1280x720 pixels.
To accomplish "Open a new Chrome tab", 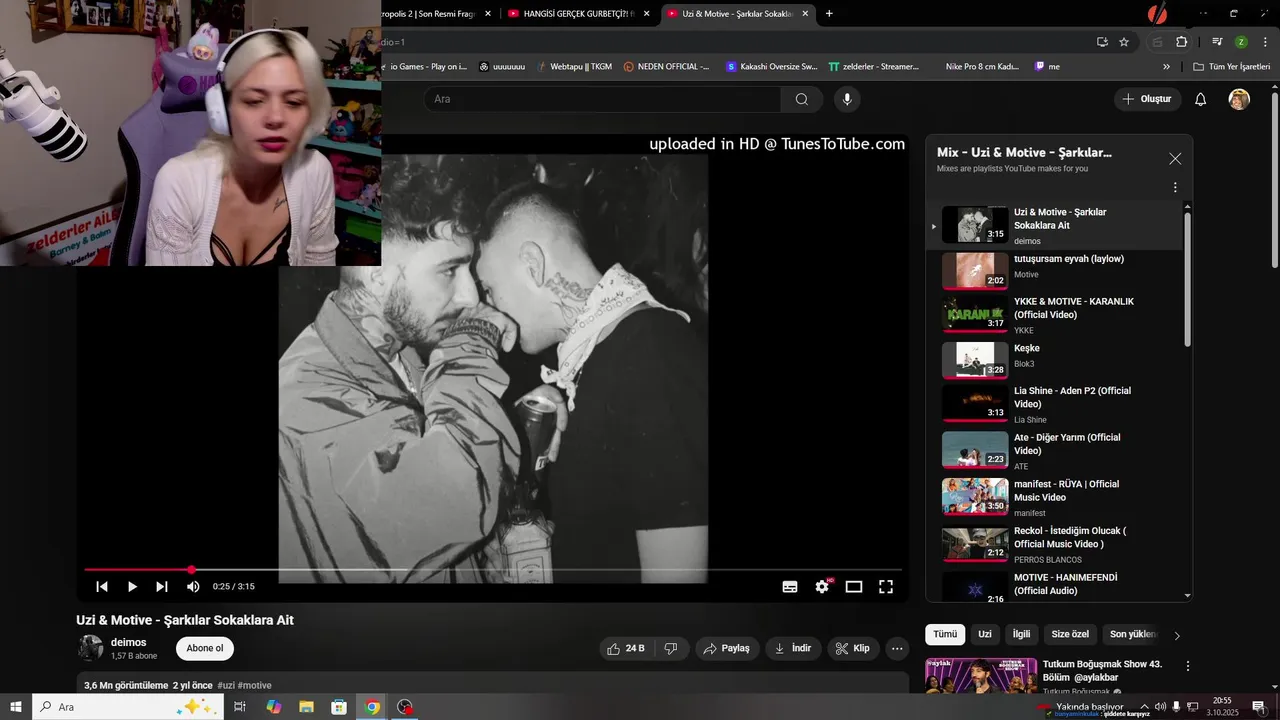I will pos(829,13).
